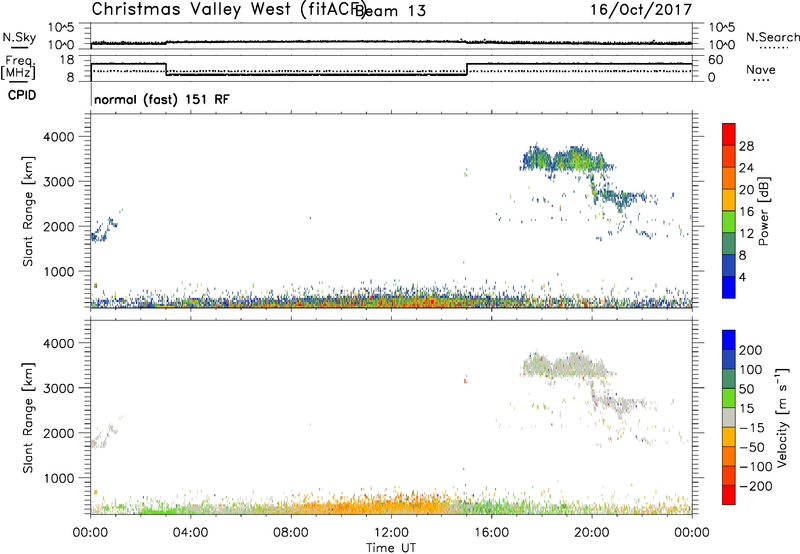The image size is (800, 554).
Task: Click the '04:00' time axis tick label
Action: pos(190,533)
